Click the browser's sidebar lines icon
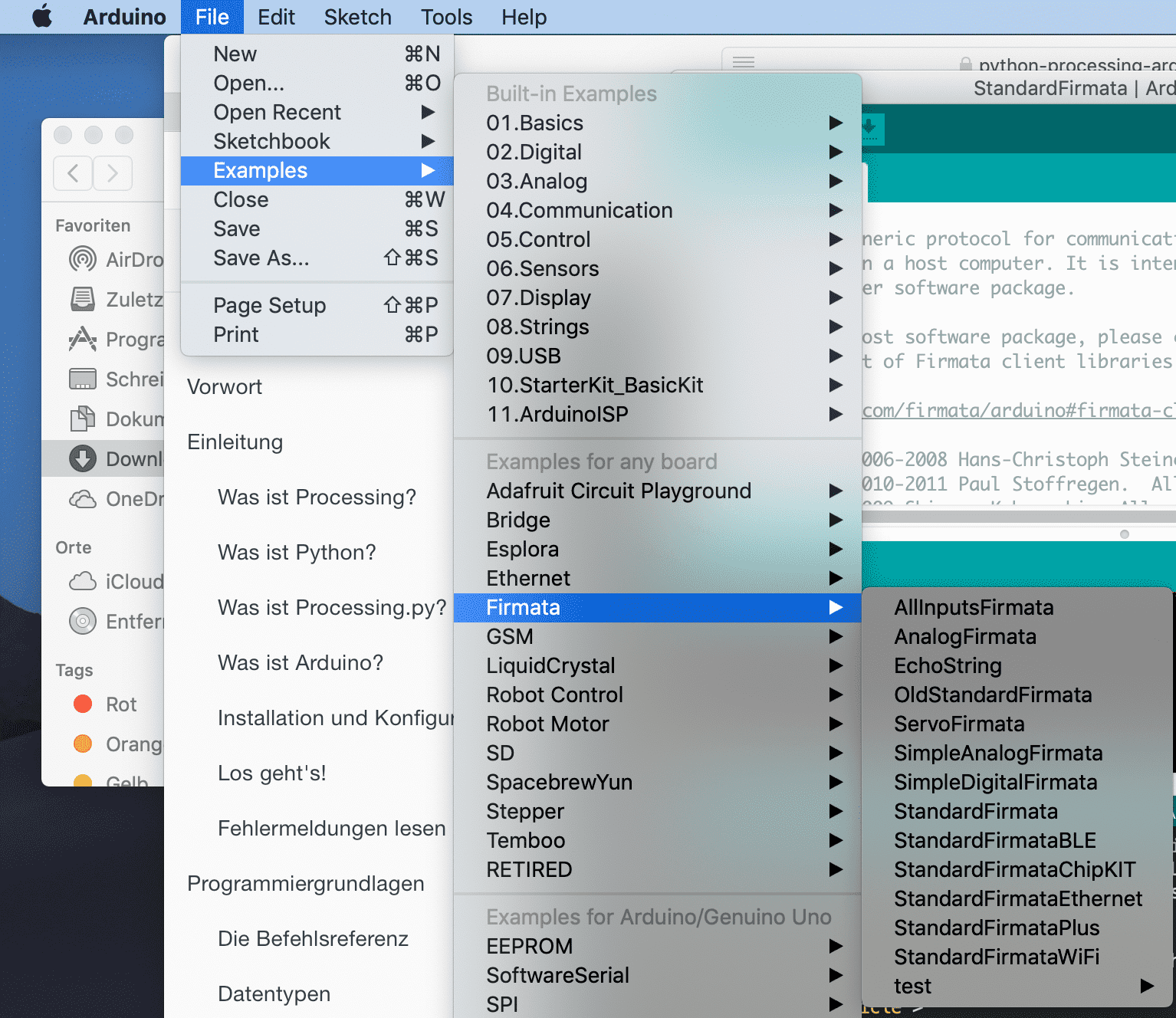This screenshot has height=1018, width=1176. point(744,62)
